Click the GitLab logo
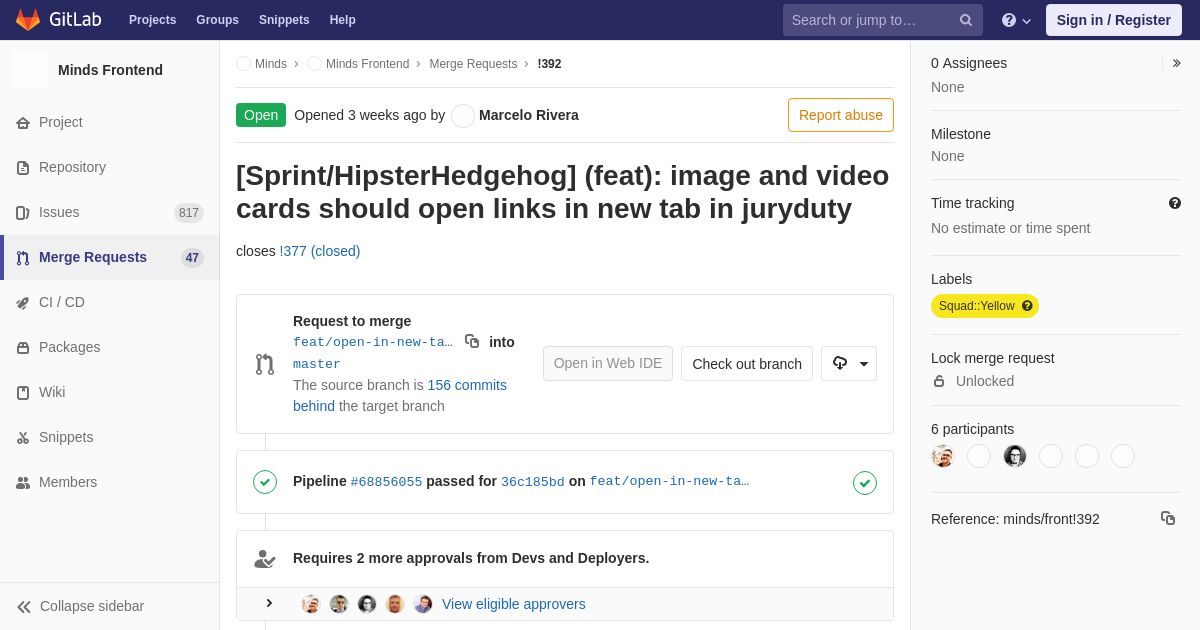 [x=58, y=20]
